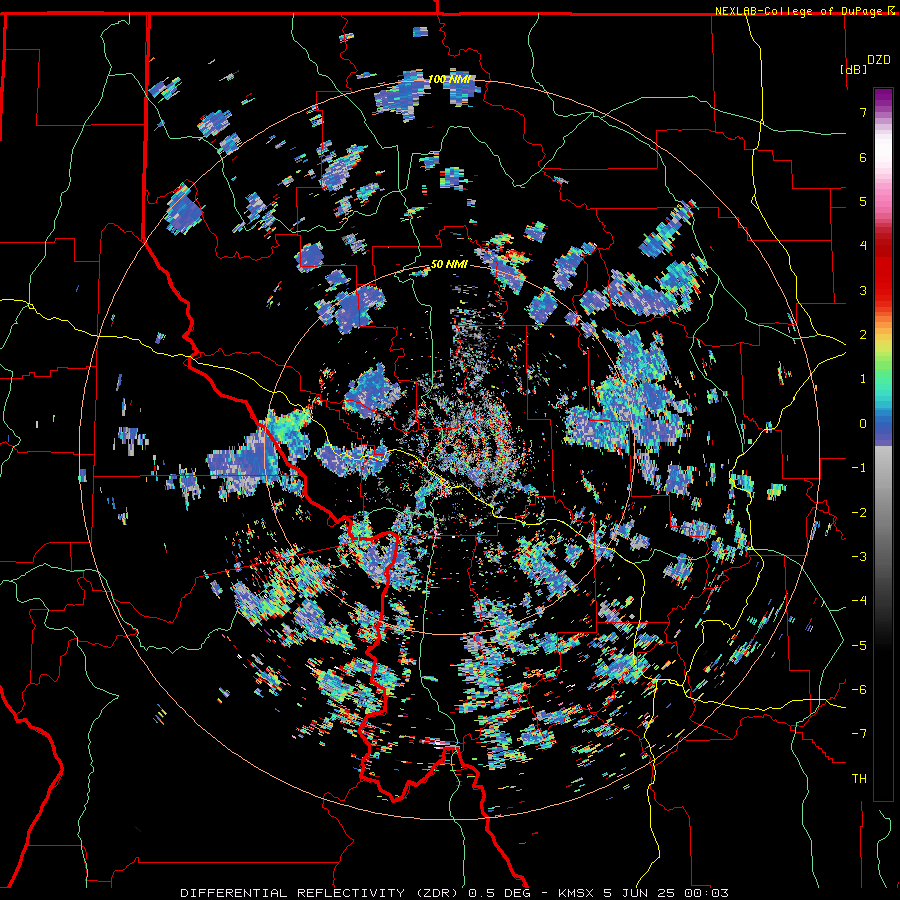This screenshot has width=900, height=900.
Task: Click the 3 value on the color scale
Action: (863, 290)
